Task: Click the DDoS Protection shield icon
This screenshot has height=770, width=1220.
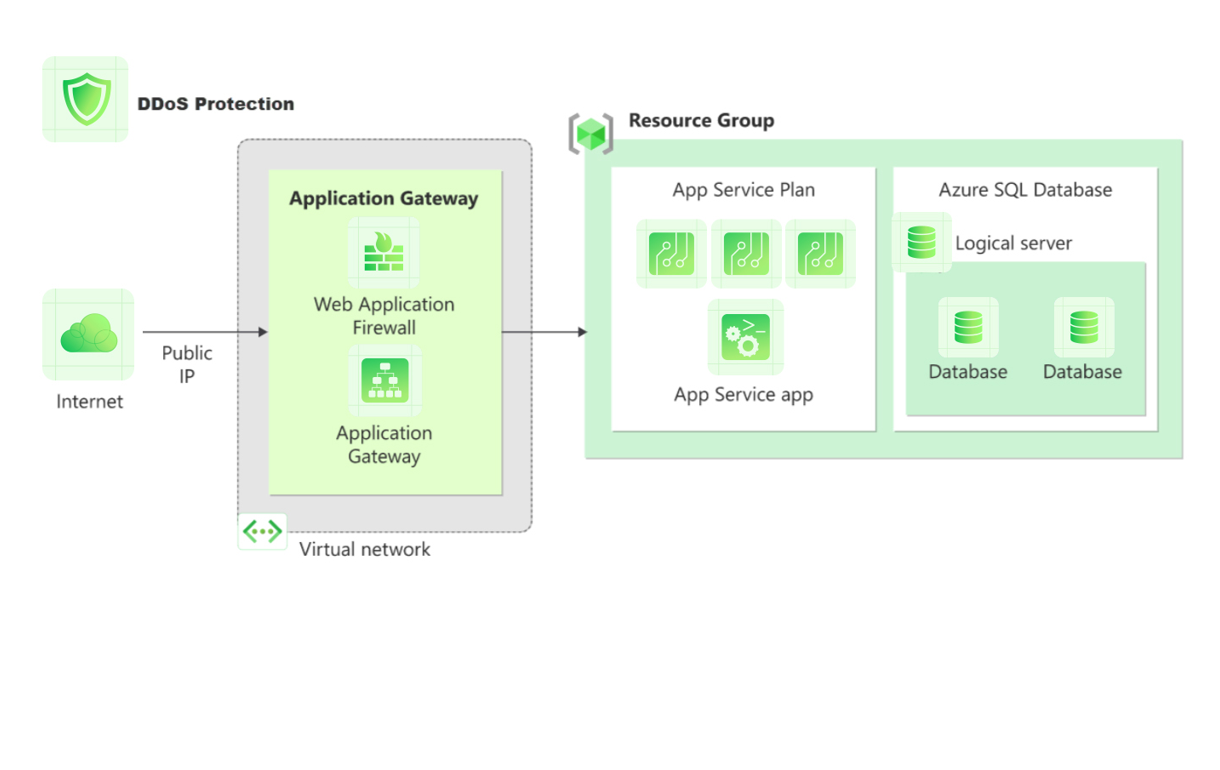Action: [x=86, y=99]
